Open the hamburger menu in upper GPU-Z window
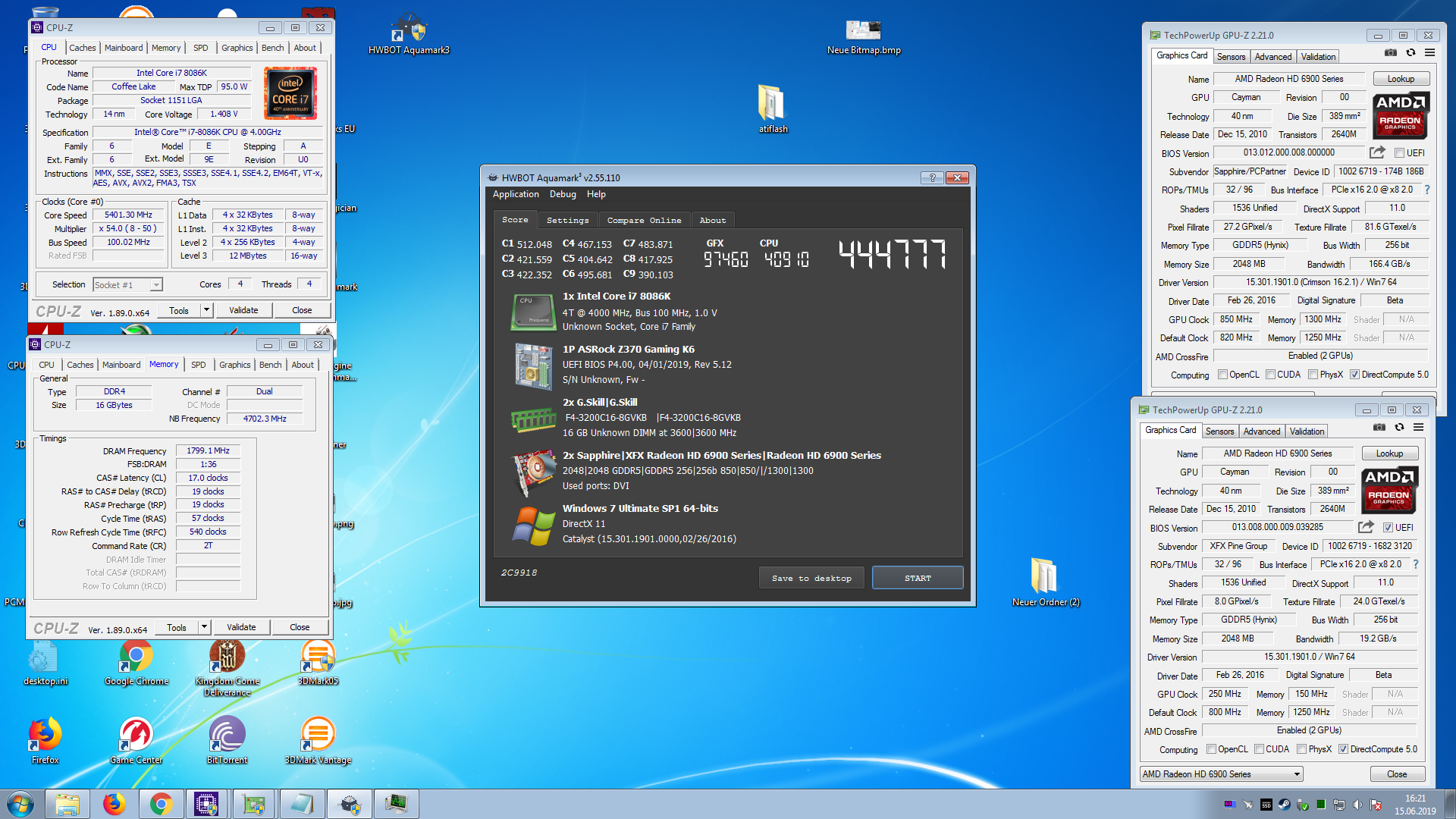1456x819 pixels. pos(1429,53)
